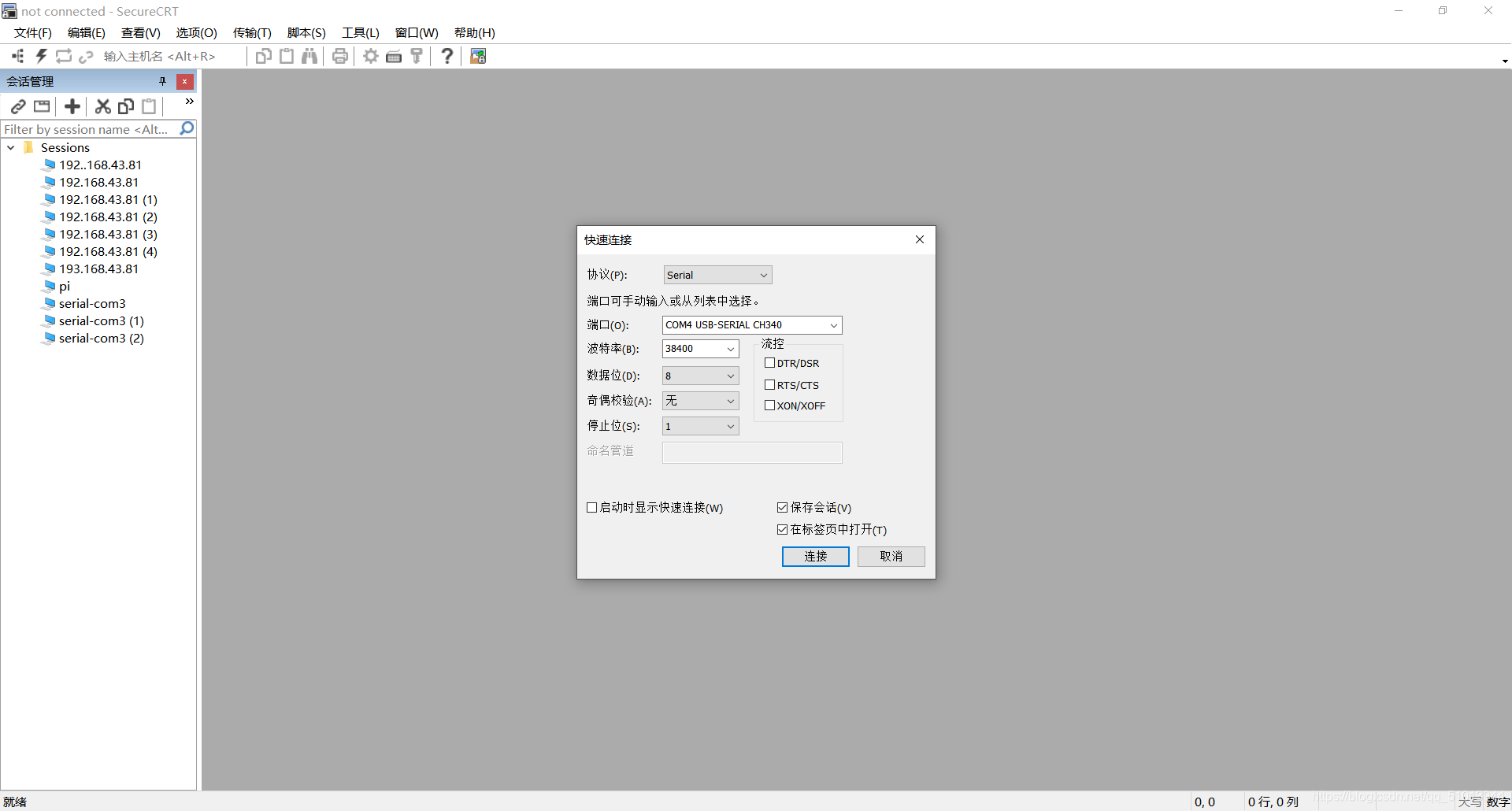This screenshot has height=811, width=1512.
Task: Open the Tools menu
Action: 360,32
